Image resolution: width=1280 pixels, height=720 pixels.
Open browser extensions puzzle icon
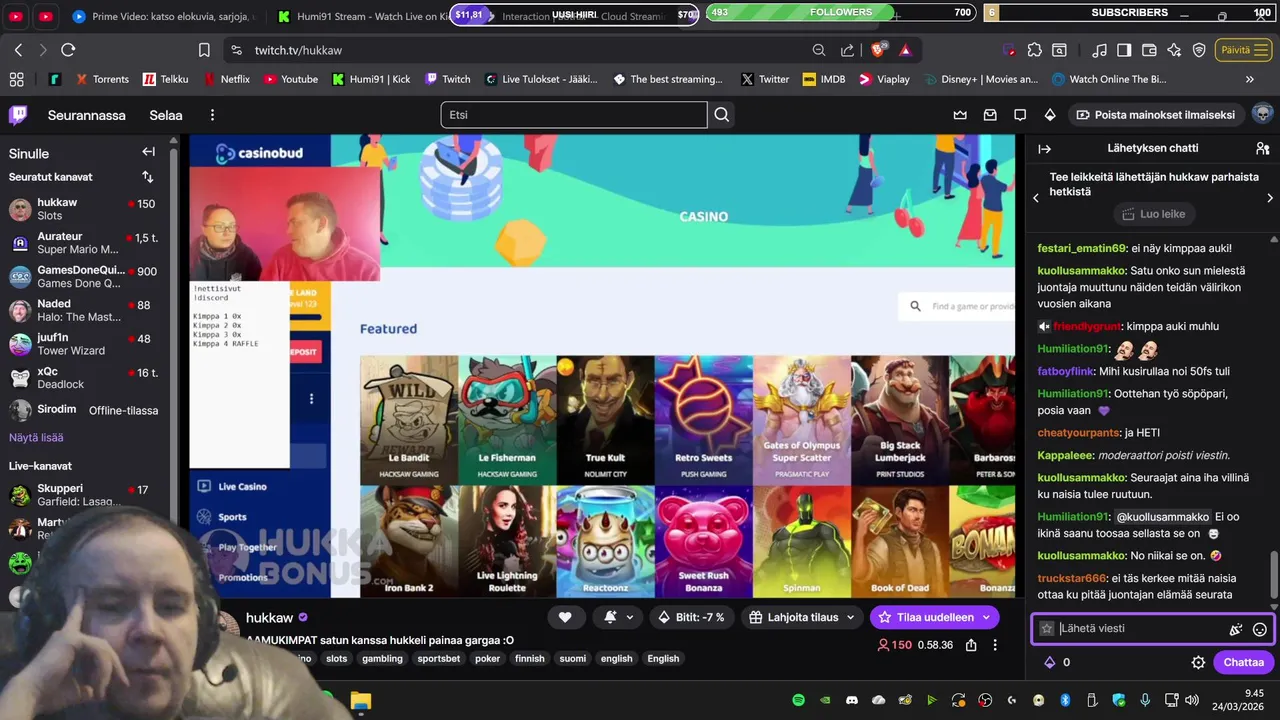tap(1034, 50)
